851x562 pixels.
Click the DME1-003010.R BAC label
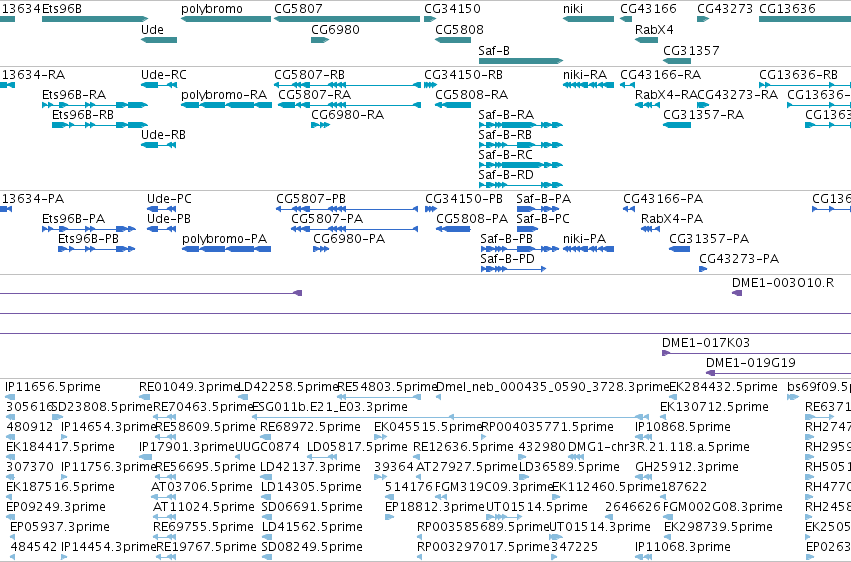pos(783,283)
